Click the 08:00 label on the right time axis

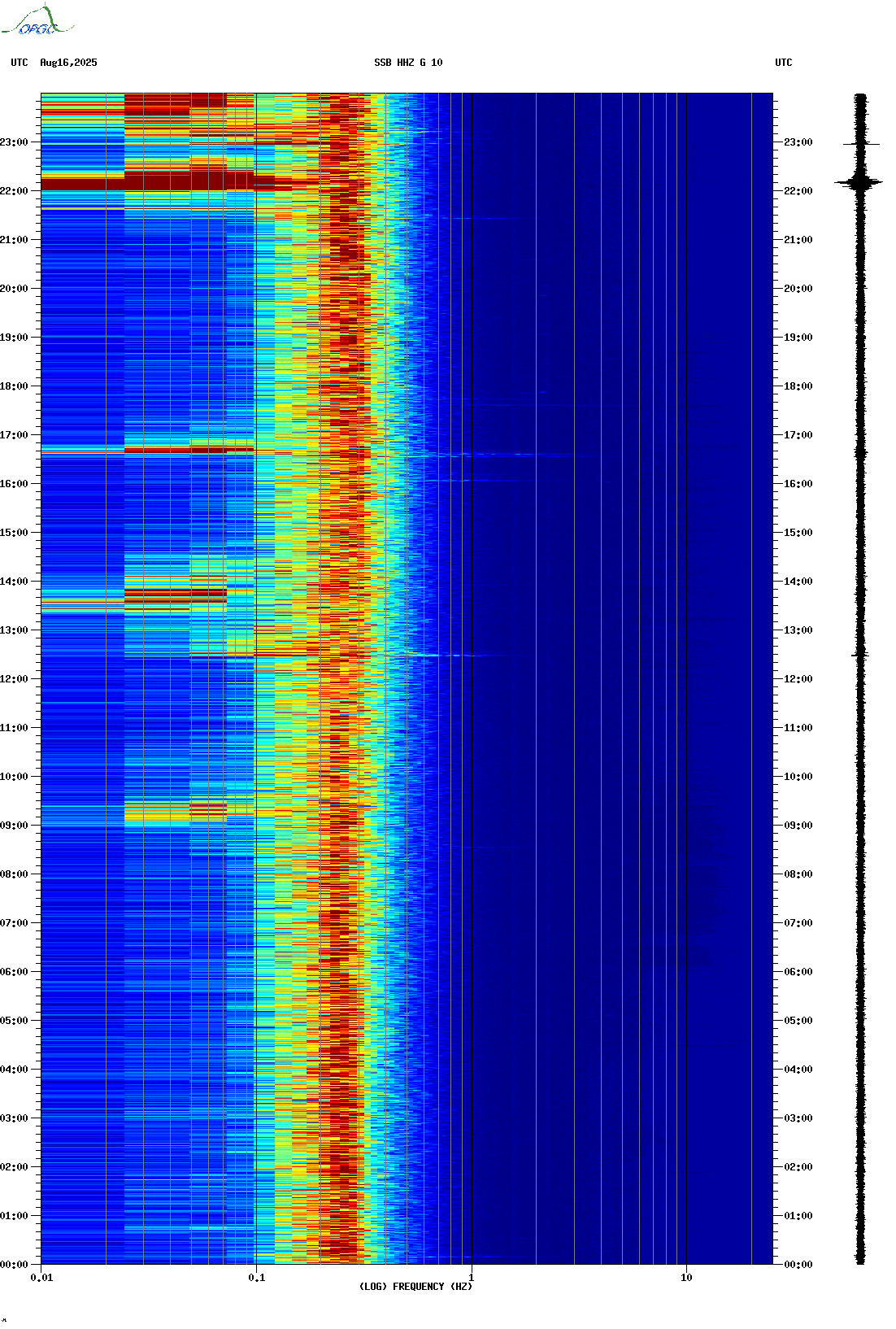pos(798,874)
